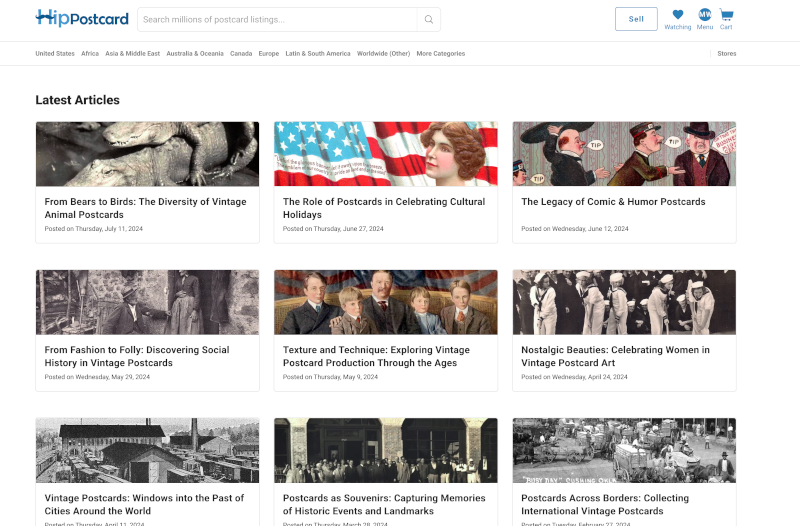
Task: Open the Busy Day wagons thumbnail
Action: pos(624,450)
